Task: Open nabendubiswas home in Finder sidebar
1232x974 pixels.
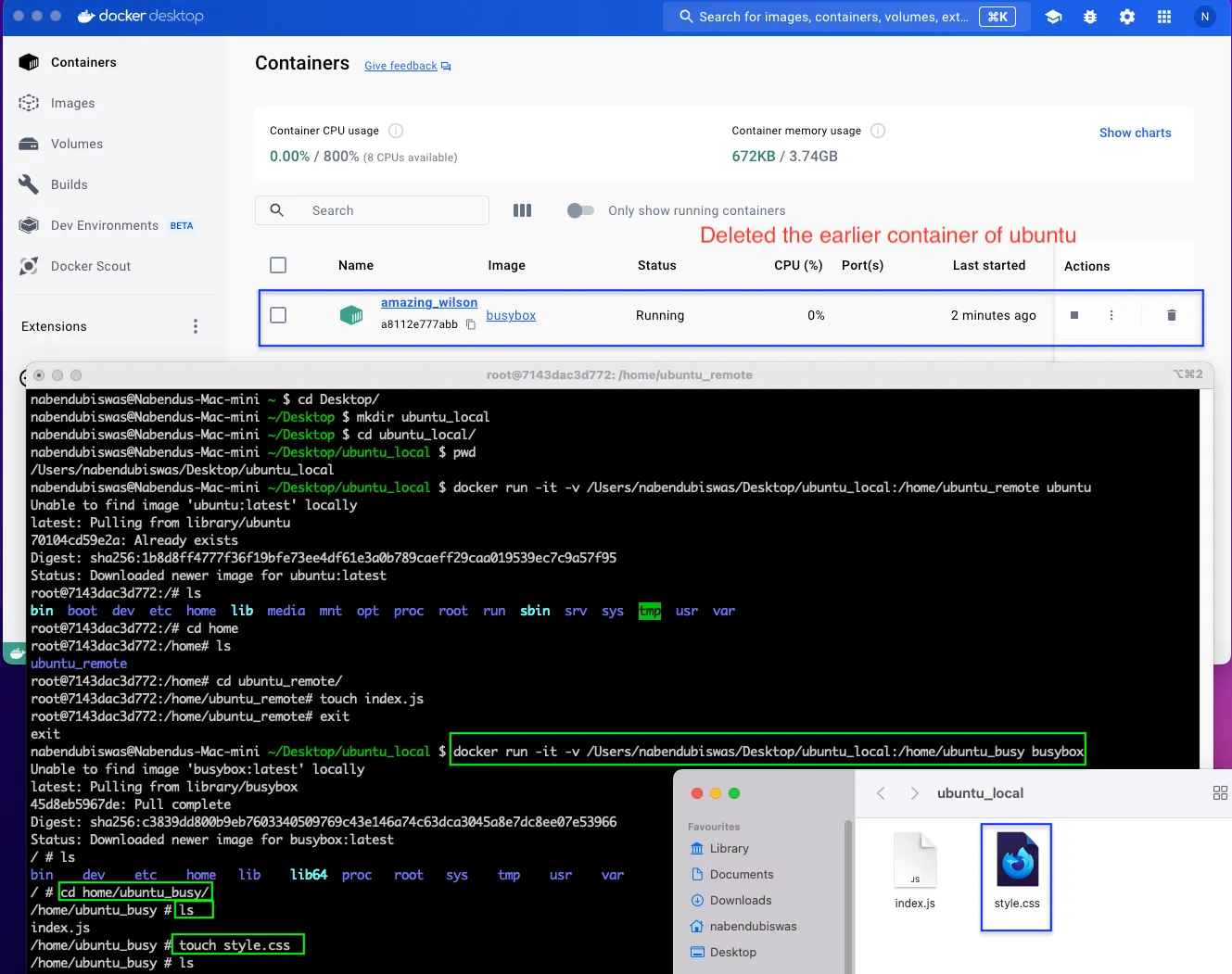Action: click(x=743, y=926)
